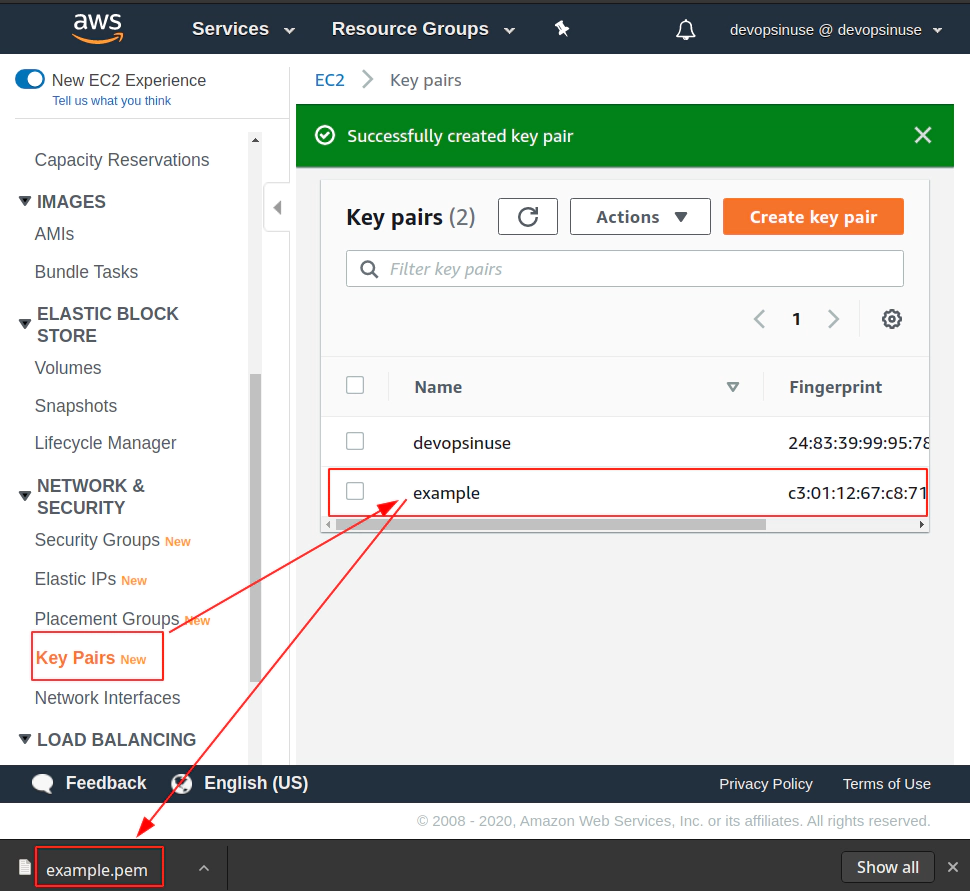Open table preferences gear
This screenshot has width=970, height=891.
(x=891, y=319)
